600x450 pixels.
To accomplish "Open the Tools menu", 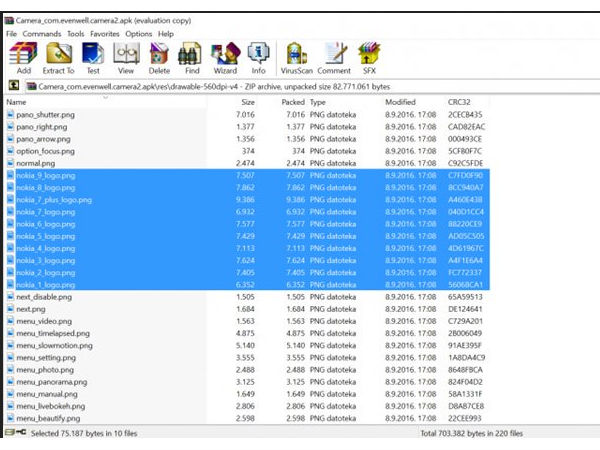I will [x=75, y=34].
